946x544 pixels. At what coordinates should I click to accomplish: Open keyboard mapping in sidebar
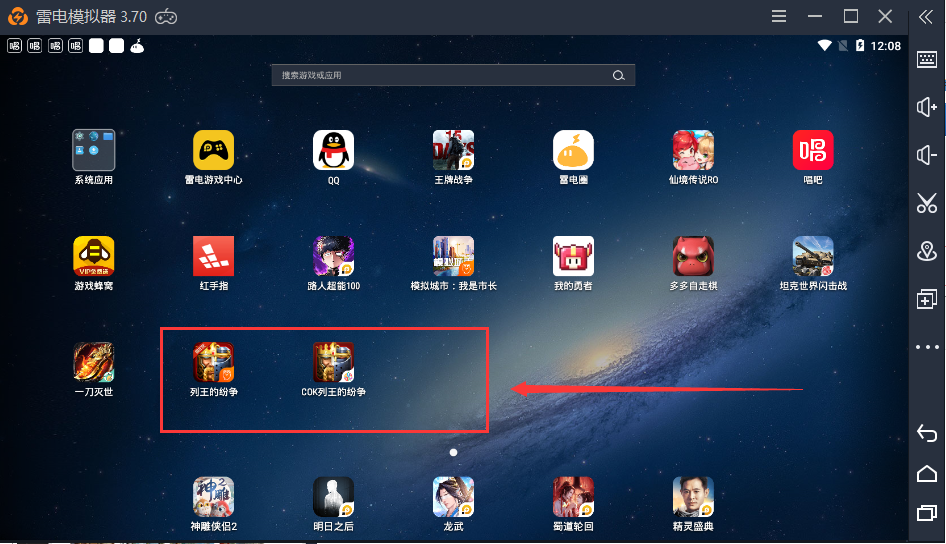pos(927,59)
